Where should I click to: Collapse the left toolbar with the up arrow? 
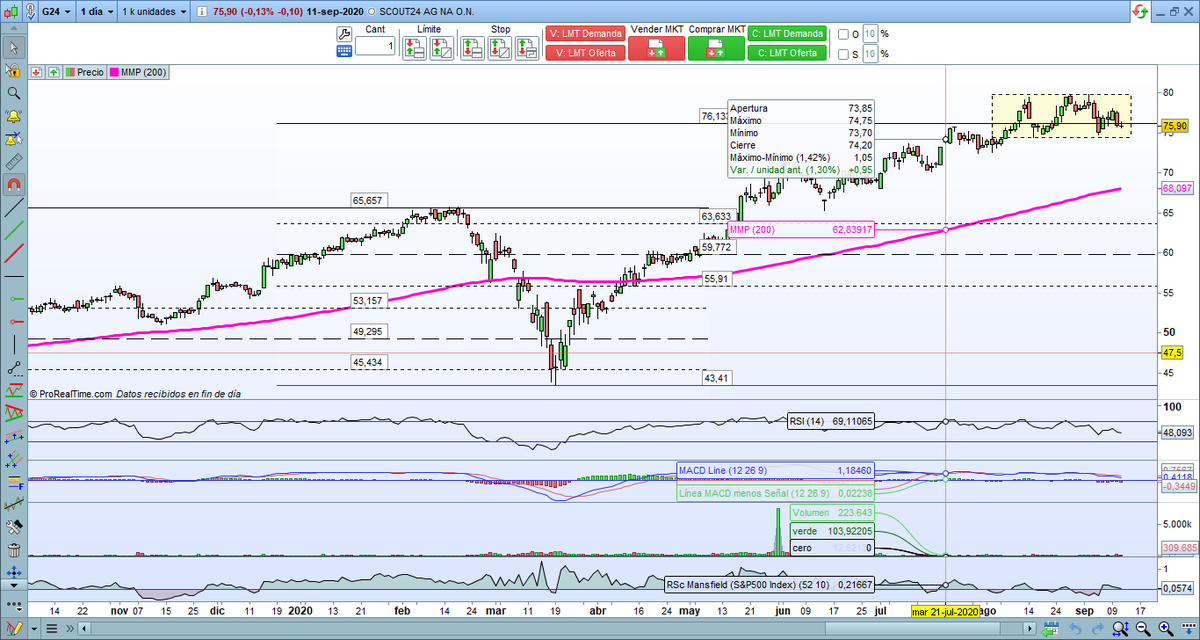(13, 27)
